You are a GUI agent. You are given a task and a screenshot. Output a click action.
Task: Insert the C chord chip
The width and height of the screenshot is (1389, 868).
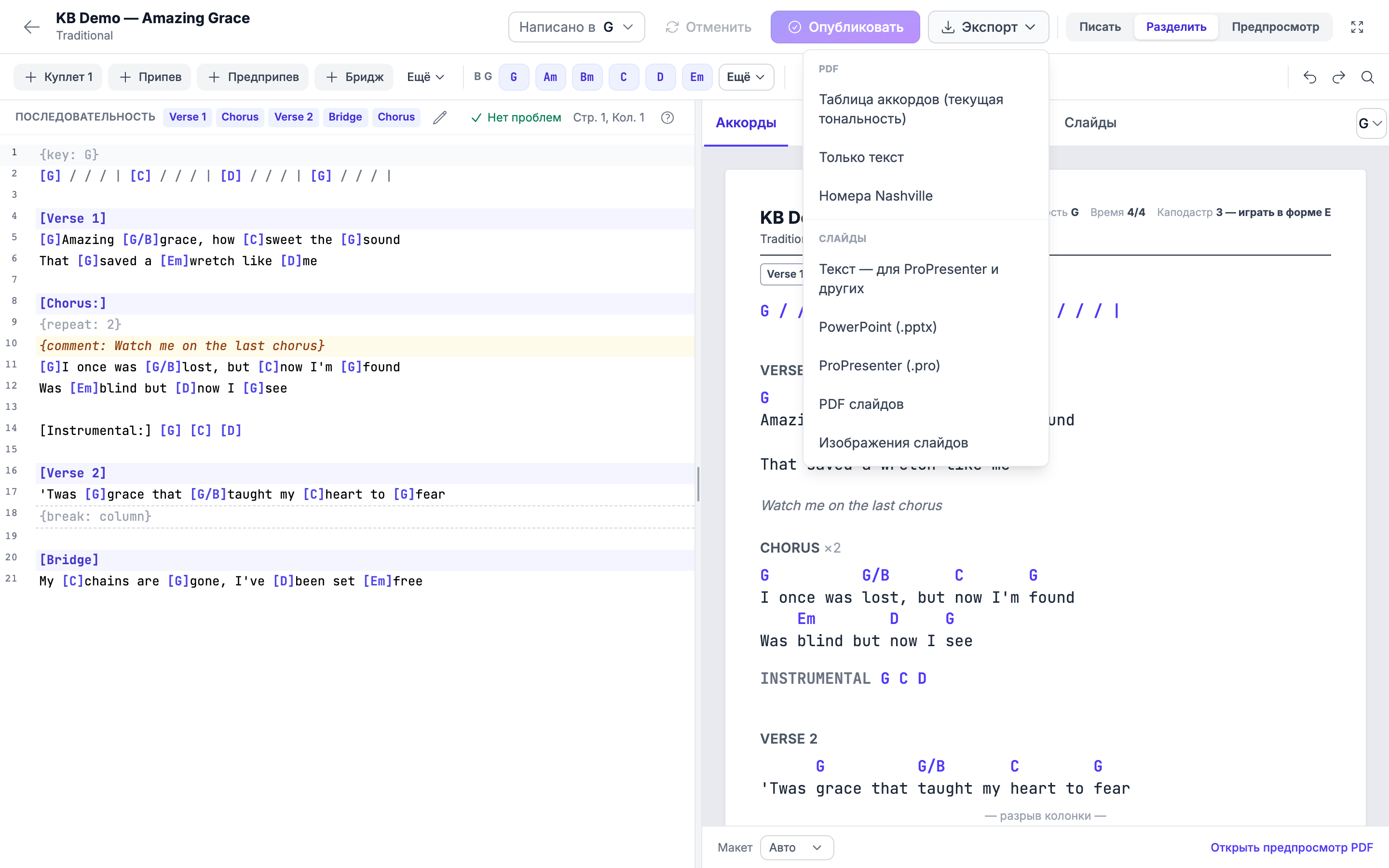623,77
